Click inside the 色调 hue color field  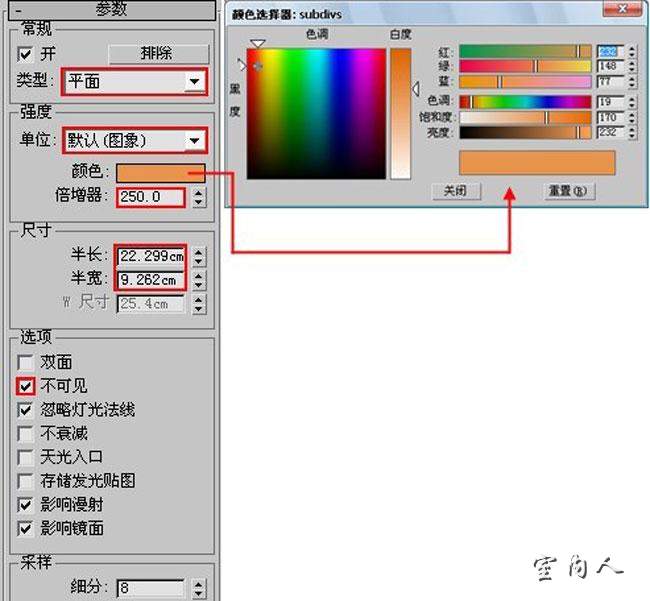[316, 114]
